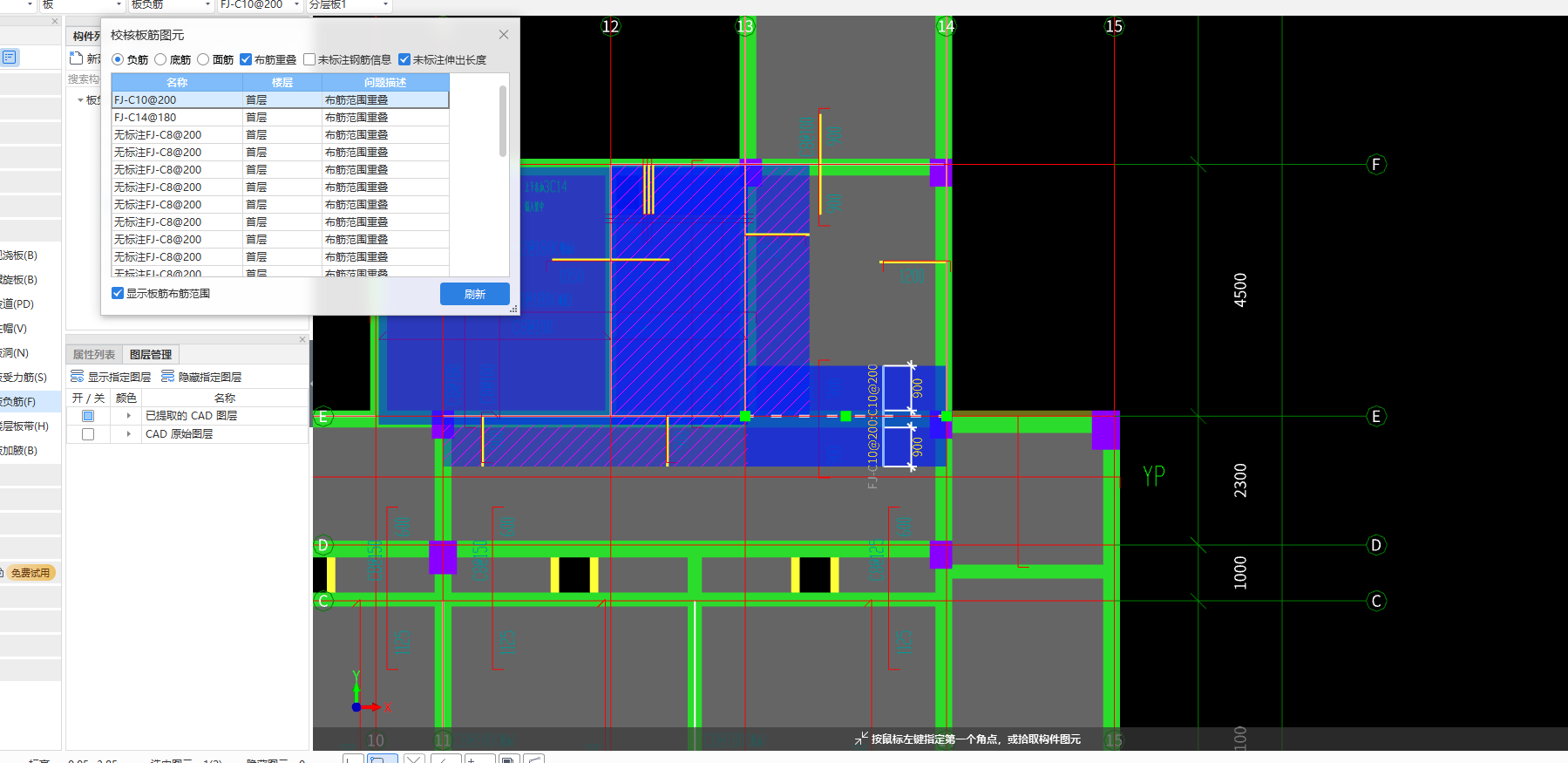Select the FJ-C10@200 row in list

pos(280,100)
